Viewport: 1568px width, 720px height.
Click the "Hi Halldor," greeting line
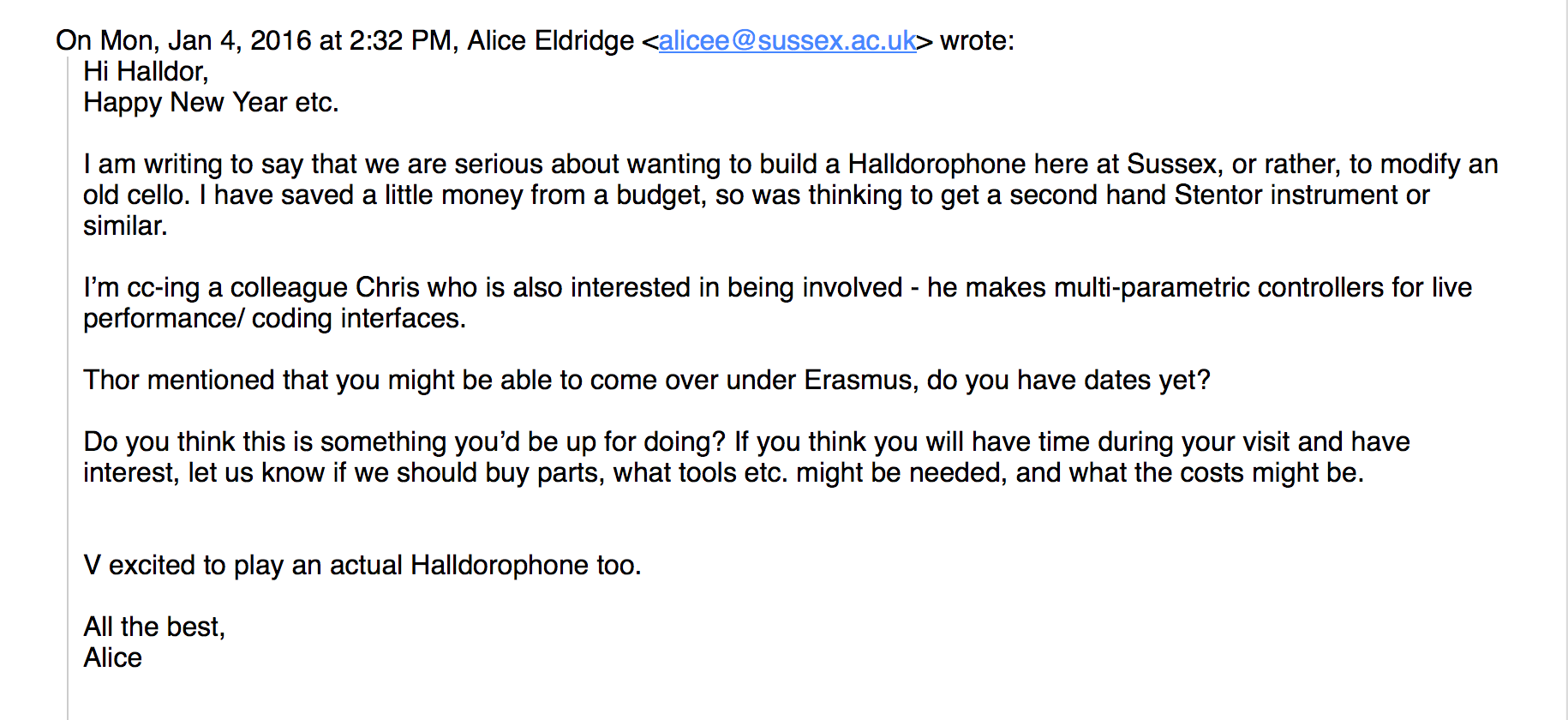coord(146,71)
